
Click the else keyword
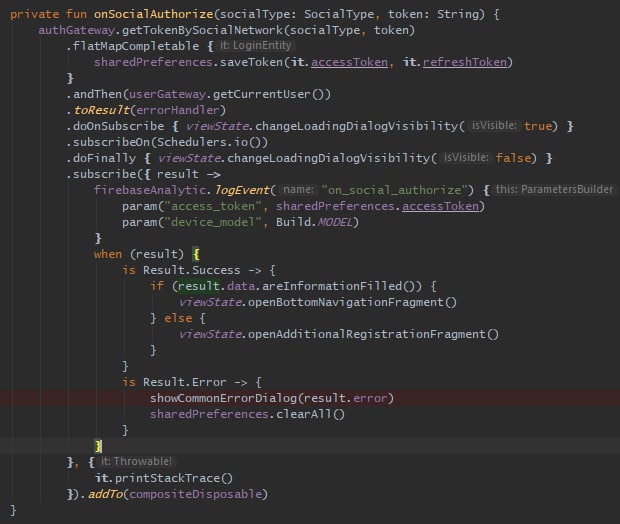[178, 318]
